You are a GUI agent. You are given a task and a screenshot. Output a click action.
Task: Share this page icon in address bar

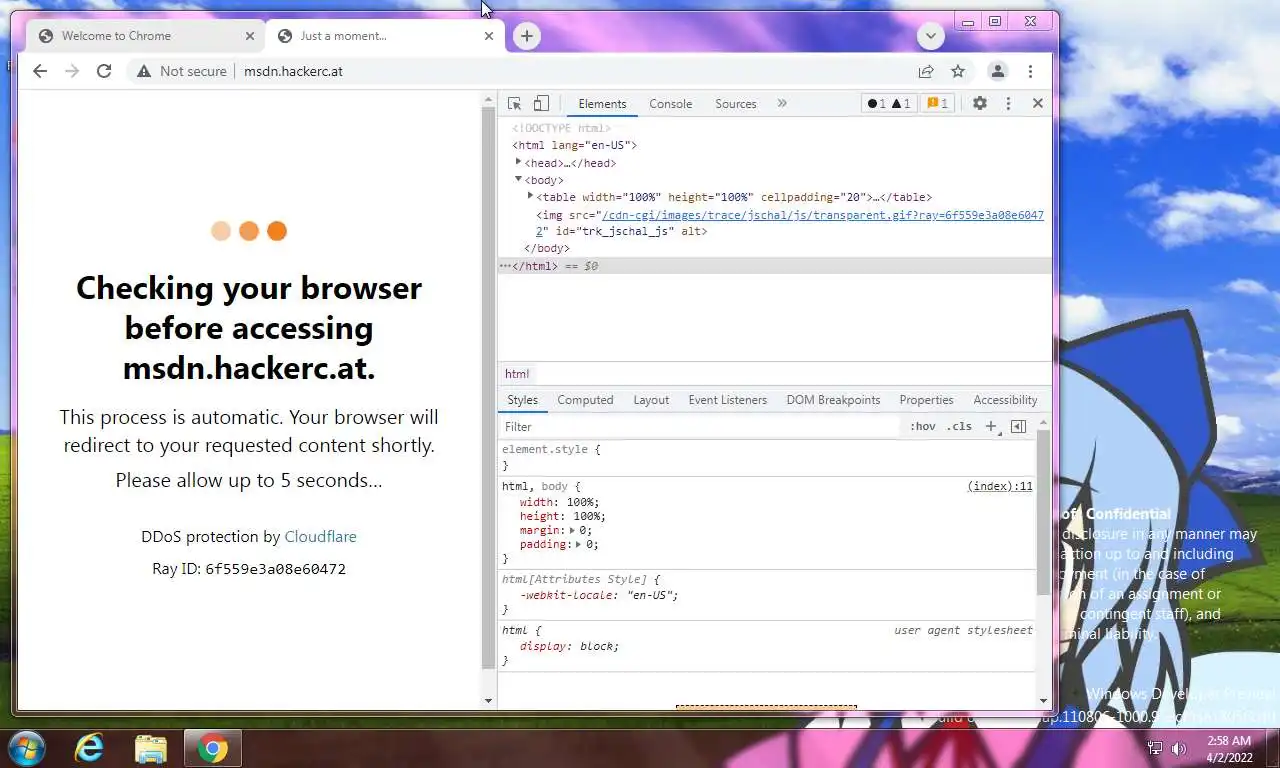tap(926, 71)
